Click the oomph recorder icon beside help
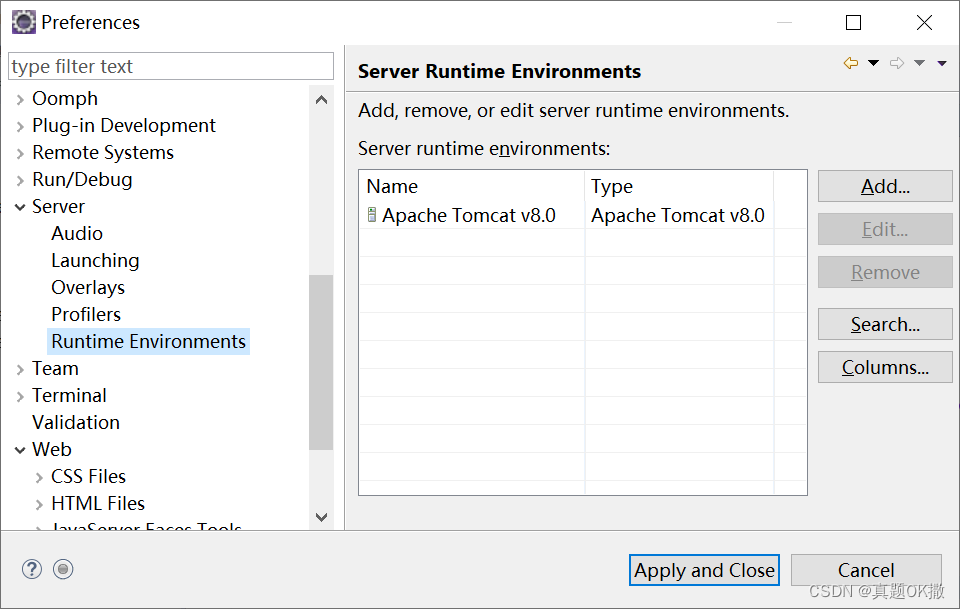960x609 pixels. tap(63, 569)
